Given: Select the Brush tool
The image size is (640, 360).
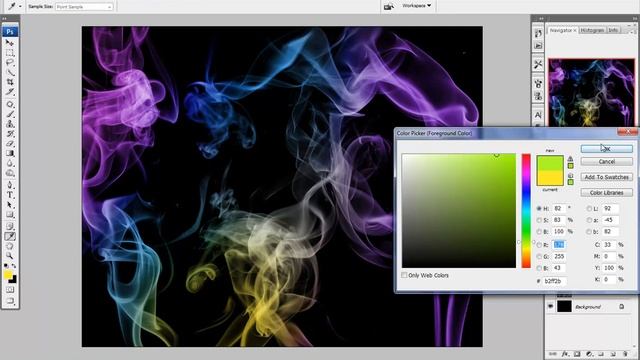Looking at the screenshot, I should pos(10,114).
